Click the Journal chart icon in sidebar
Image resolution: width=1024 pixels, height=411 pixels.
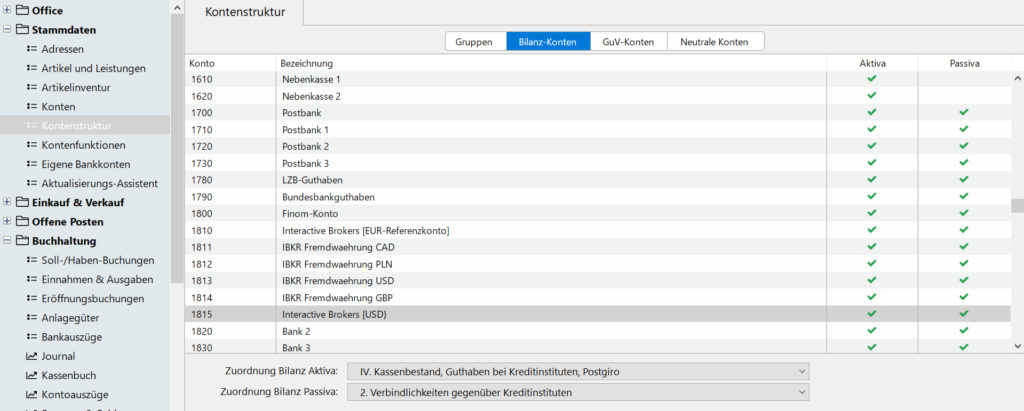click(31, 356)
